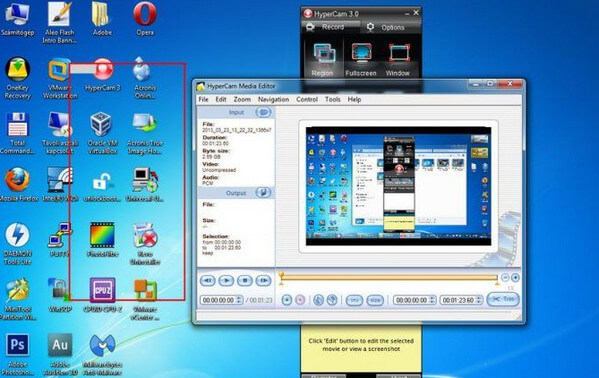Launch Malwarebytes Anti-Malware icon
599x378 pixels.
click(102, 354)
